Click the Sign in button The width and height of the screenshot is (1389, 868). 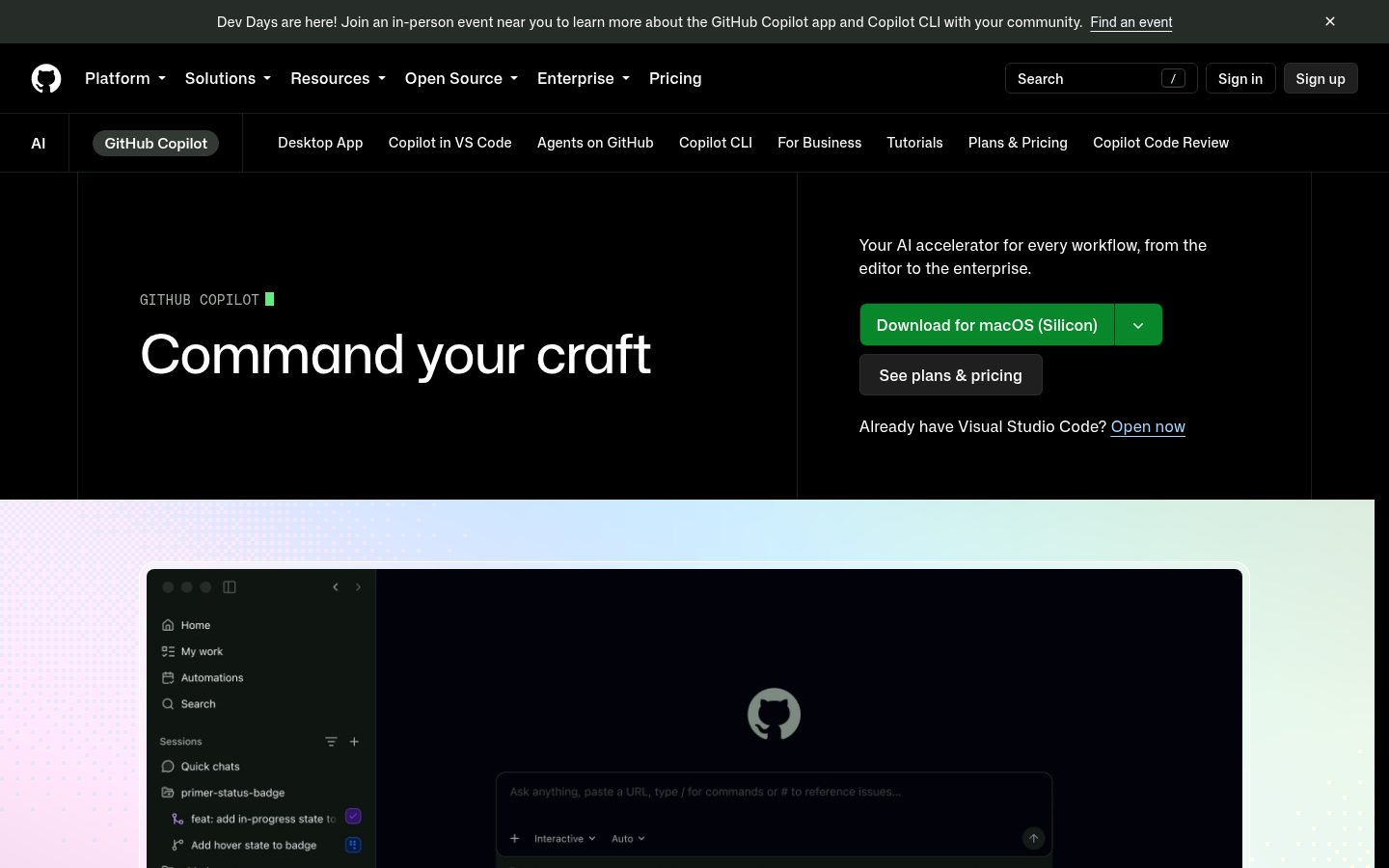1240,78
